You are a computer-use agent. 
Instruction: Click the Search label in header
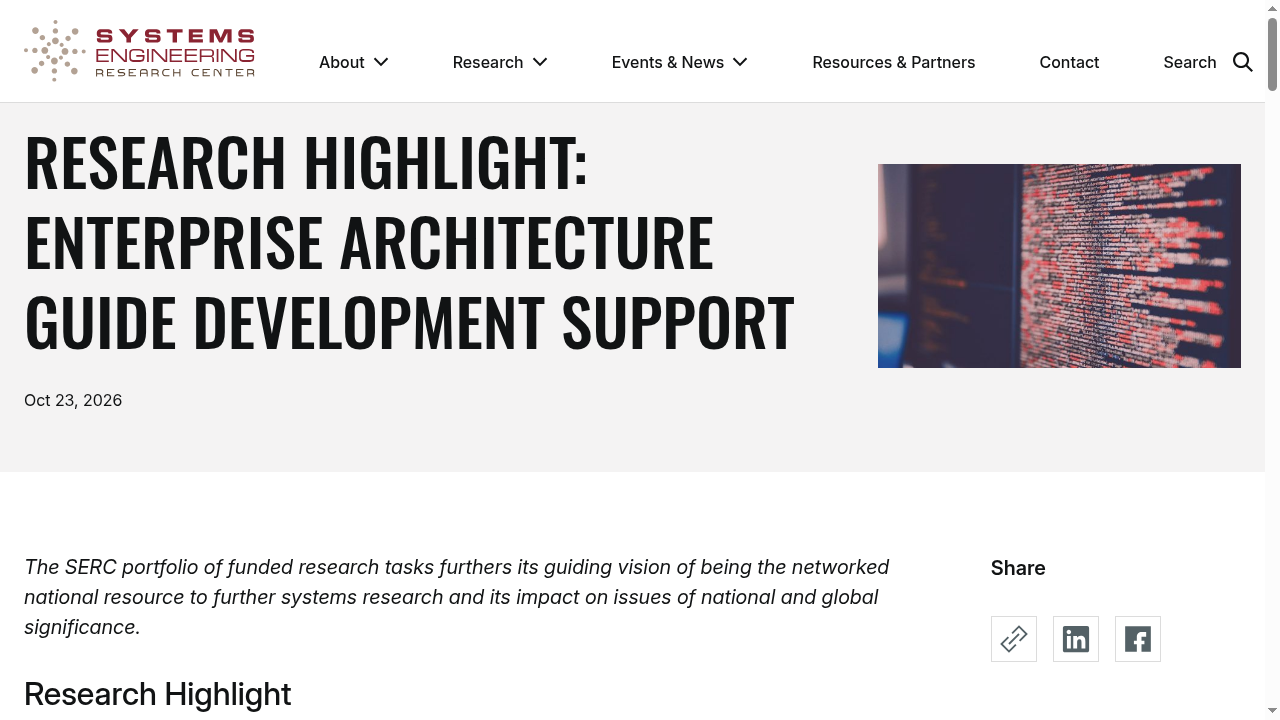tap(1190, 62)
